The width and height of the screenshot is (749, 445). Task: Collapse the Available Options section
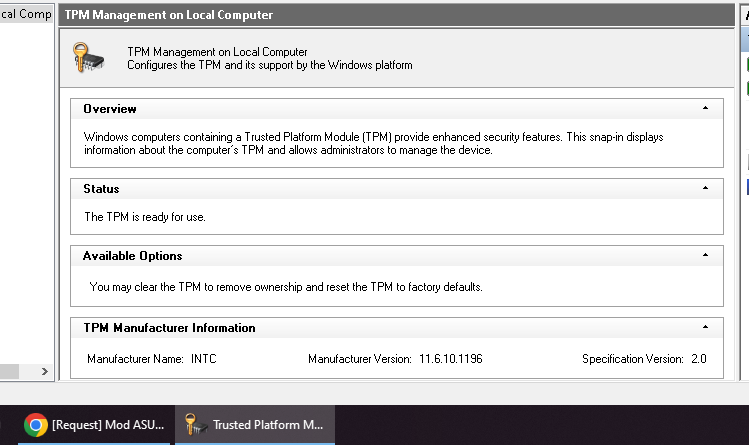705,256
